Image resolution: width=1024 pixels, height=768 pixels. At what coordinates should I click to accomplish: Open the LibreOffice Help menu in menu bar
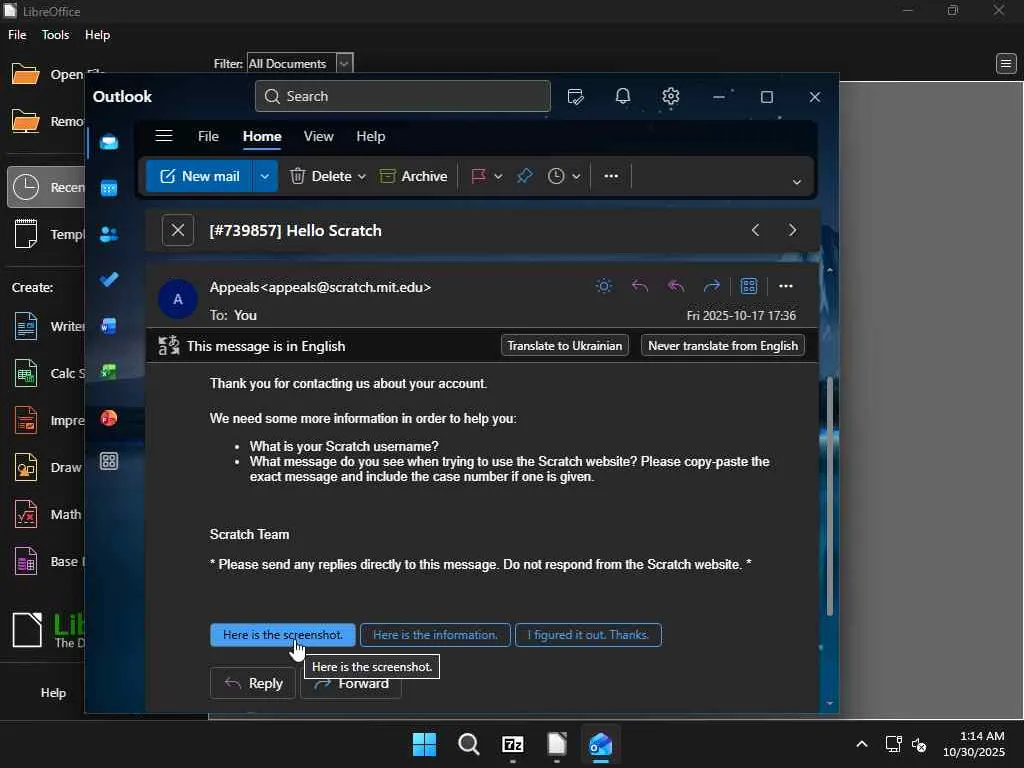[x=97, y=35]
